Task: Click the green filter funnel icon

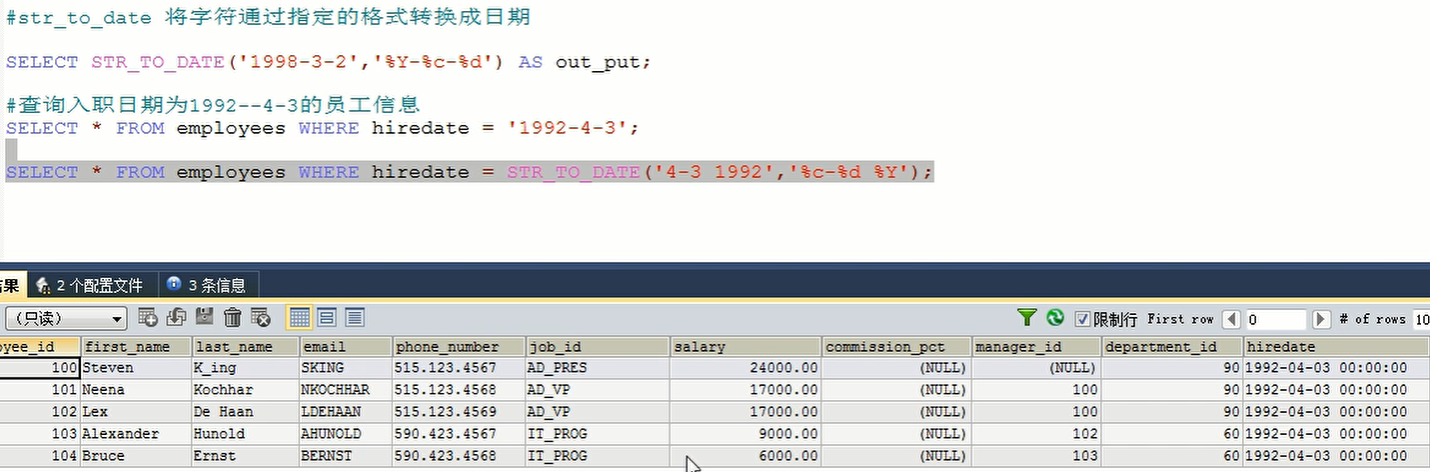Action: [1026, 318]
